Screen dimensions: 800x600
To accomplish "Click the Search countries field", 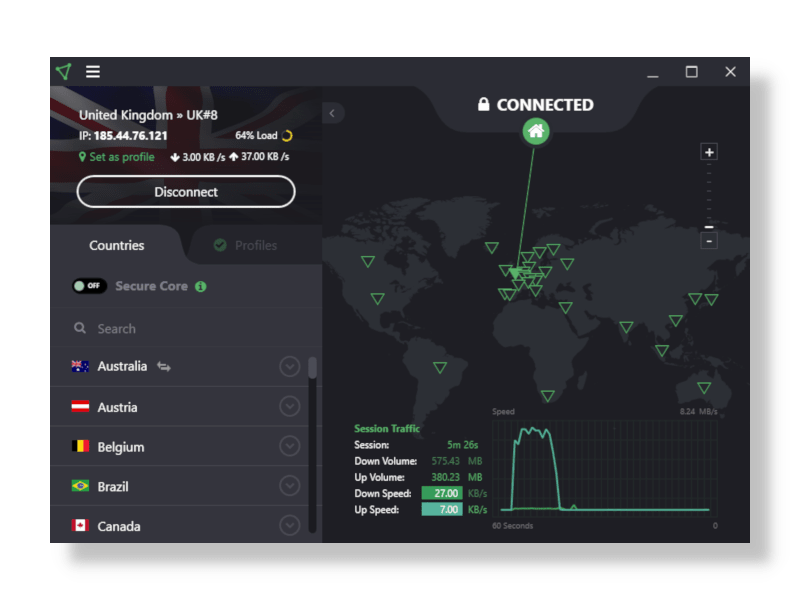I will [186, 328].
